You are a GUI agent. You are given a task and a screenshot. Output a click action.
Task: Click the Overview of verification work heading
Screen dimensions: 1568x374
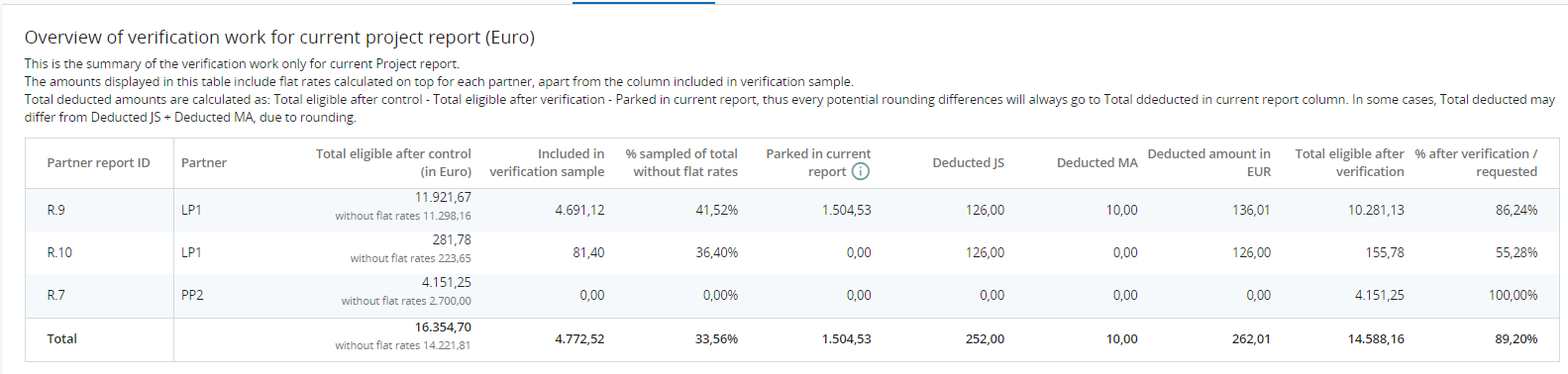coord(279,38)
